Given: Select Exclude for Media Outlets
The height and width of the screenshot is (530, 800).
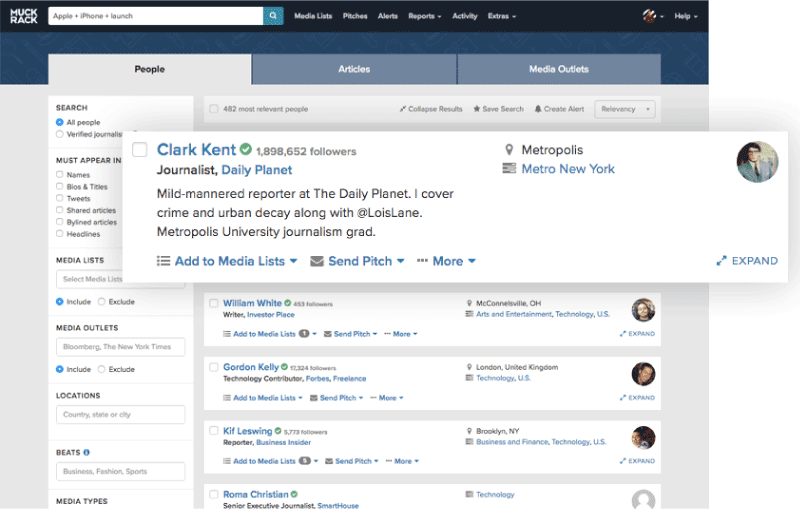Looking at the screenshot, I should point(102,369).
